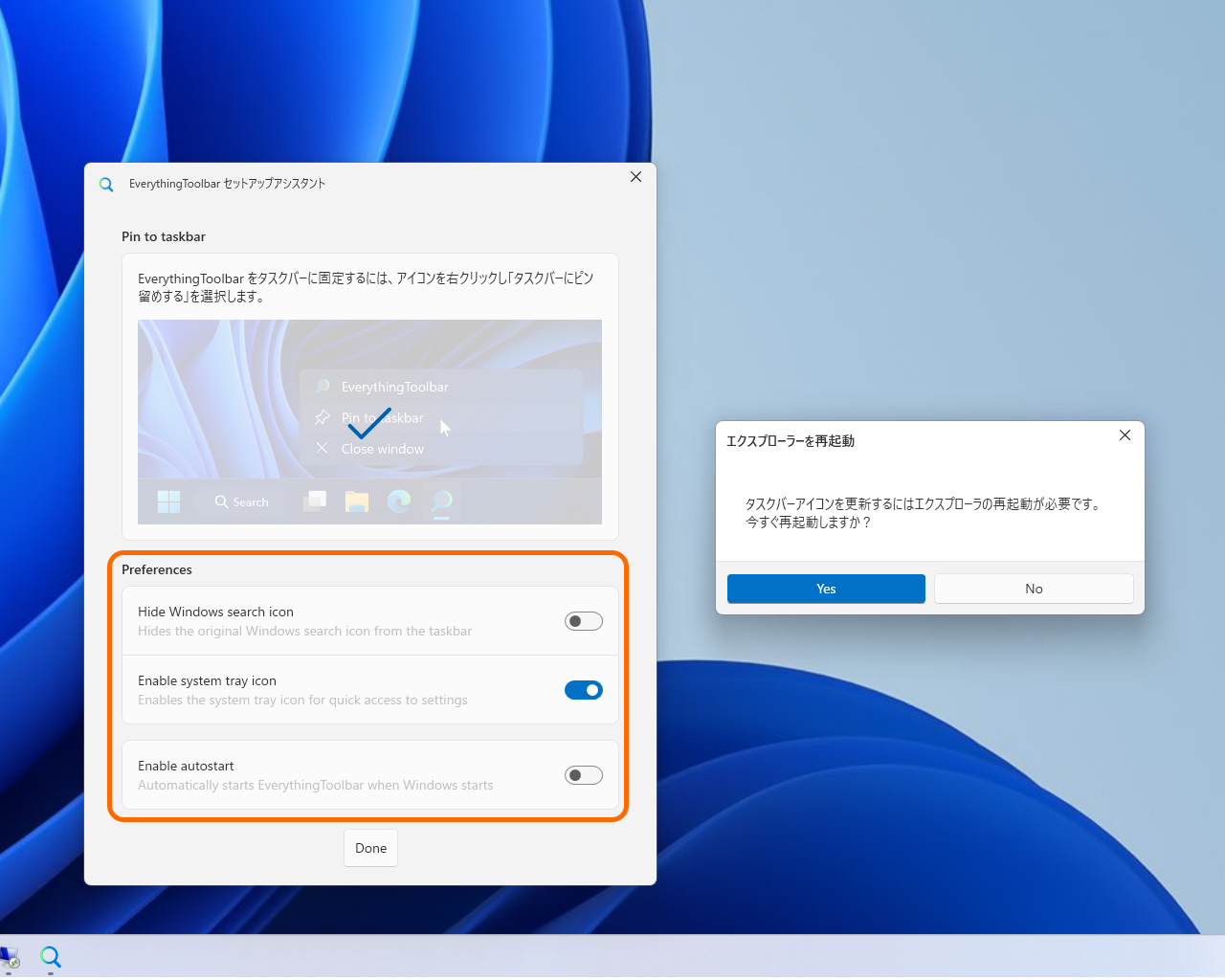Click the remote desktop icon on the Windows taskbar

click(11, 956)
